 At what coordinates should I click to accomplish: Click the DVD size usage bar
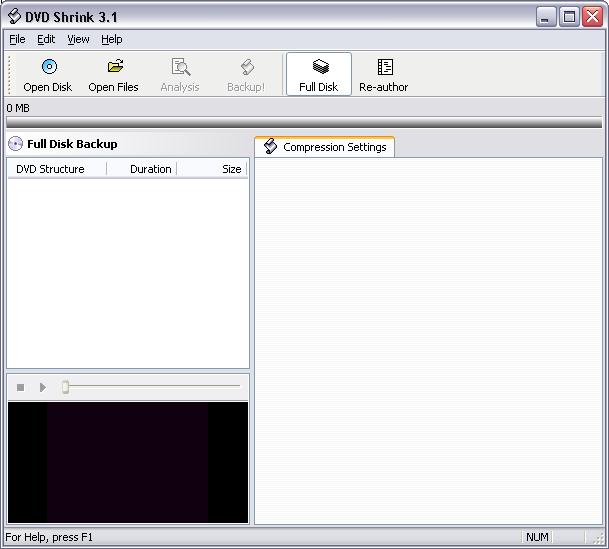(x=304, y=123)
